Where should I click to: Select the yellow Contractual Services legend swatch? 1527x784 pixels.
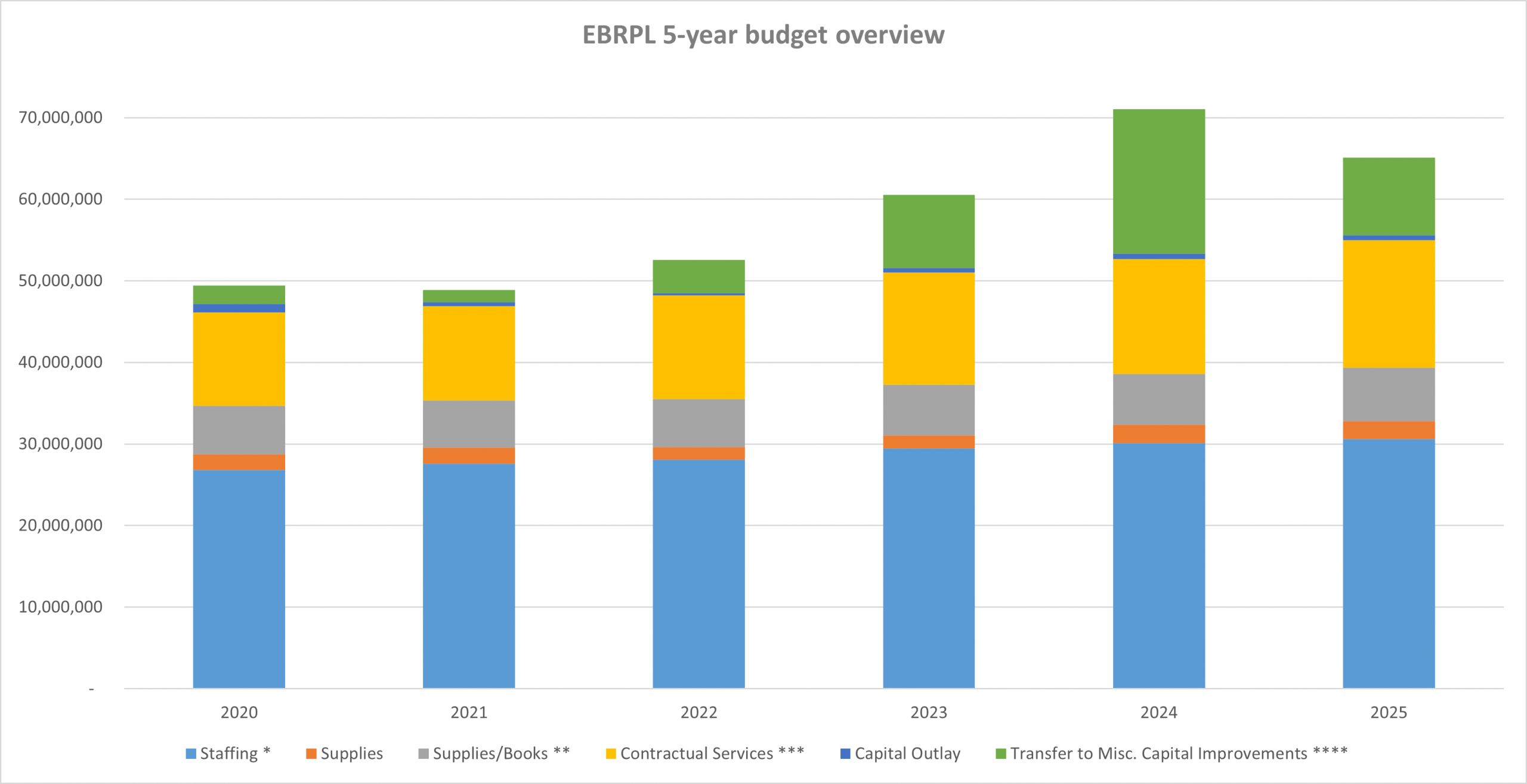pos(611,754)
